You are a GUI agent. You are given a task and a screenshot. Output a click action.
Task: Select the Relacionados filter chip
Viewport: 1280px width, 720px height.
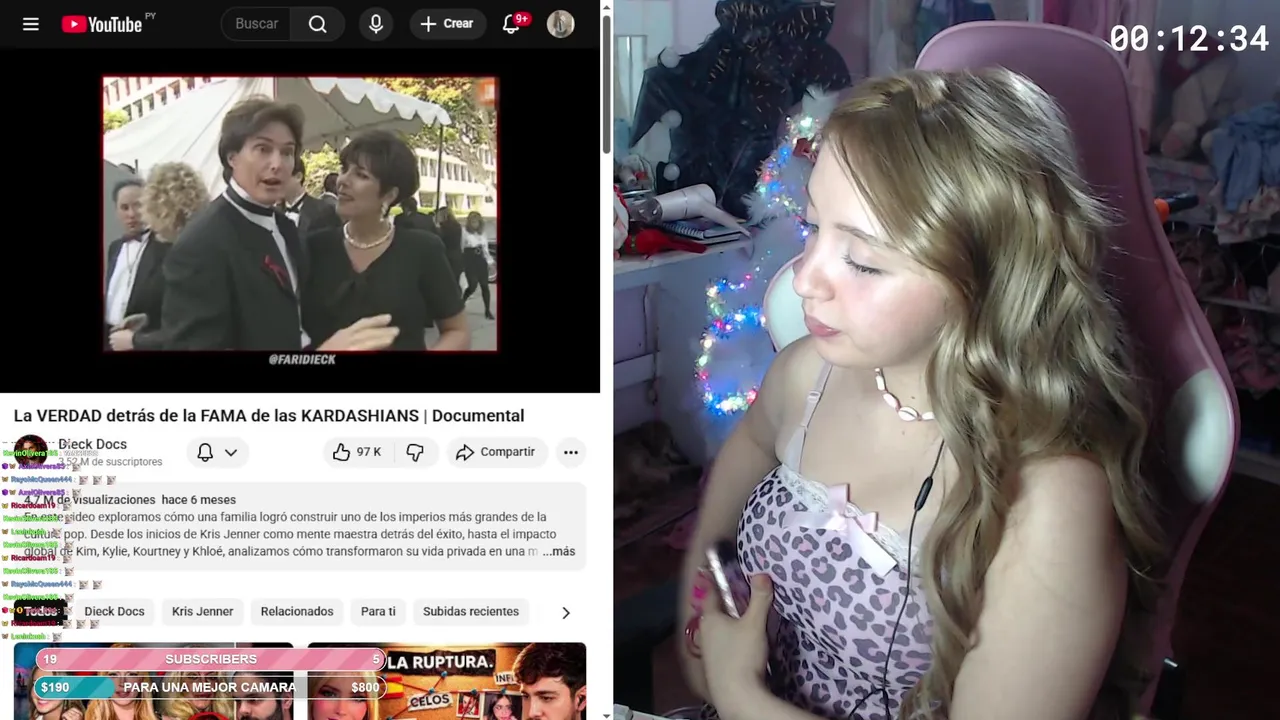(297, 611)
